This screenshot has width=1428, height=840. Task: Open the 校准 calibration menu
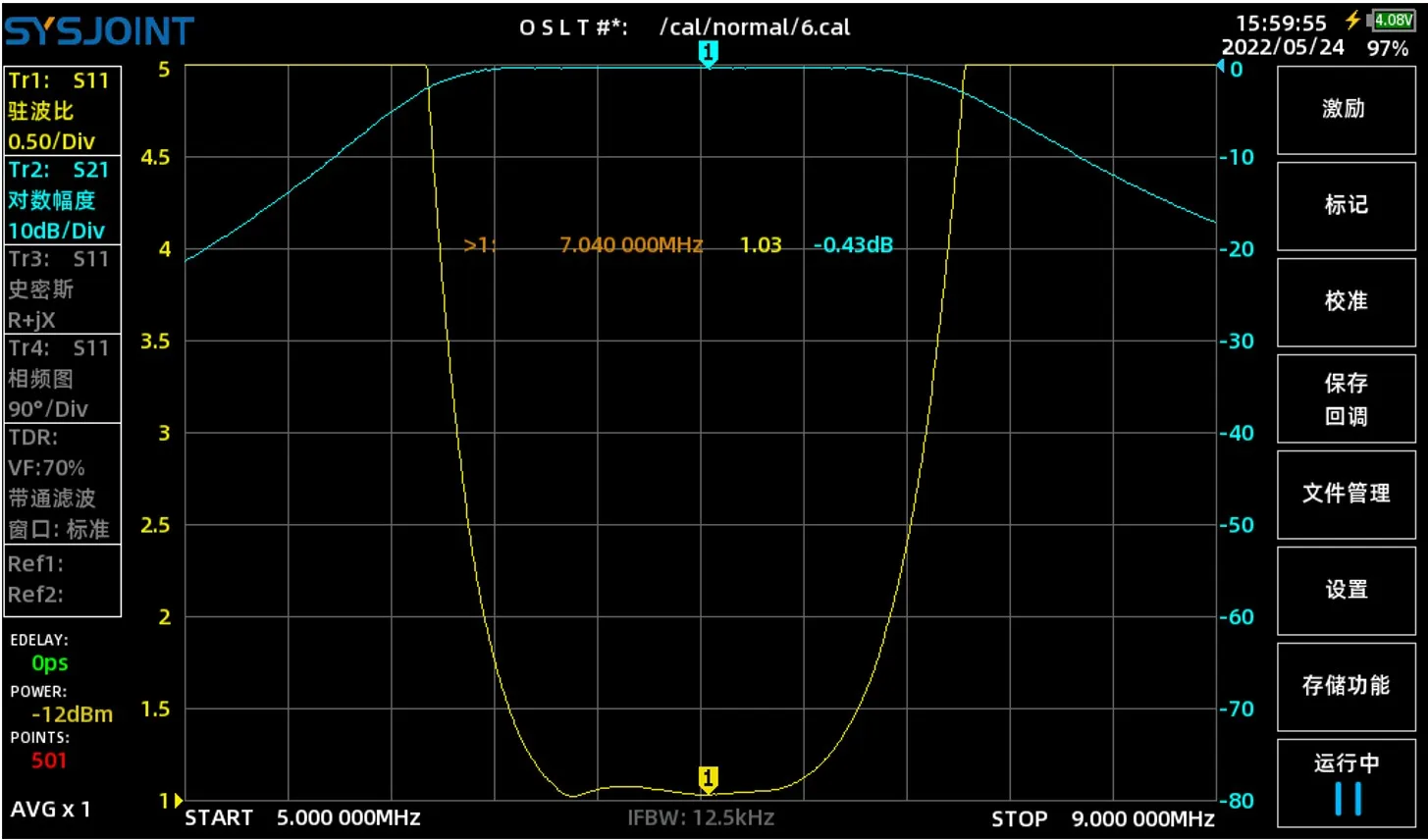[1346, 300]
